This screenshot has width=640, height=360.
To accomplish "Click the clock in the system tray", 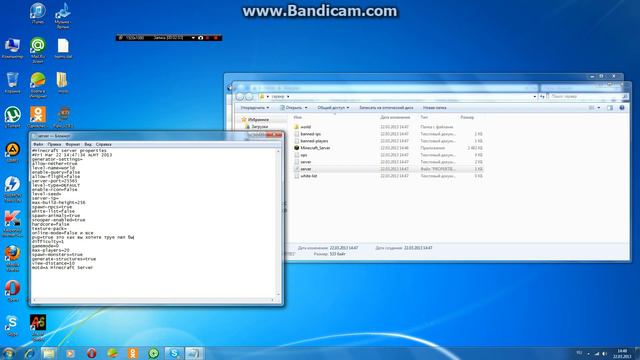I will coord(622,353).
